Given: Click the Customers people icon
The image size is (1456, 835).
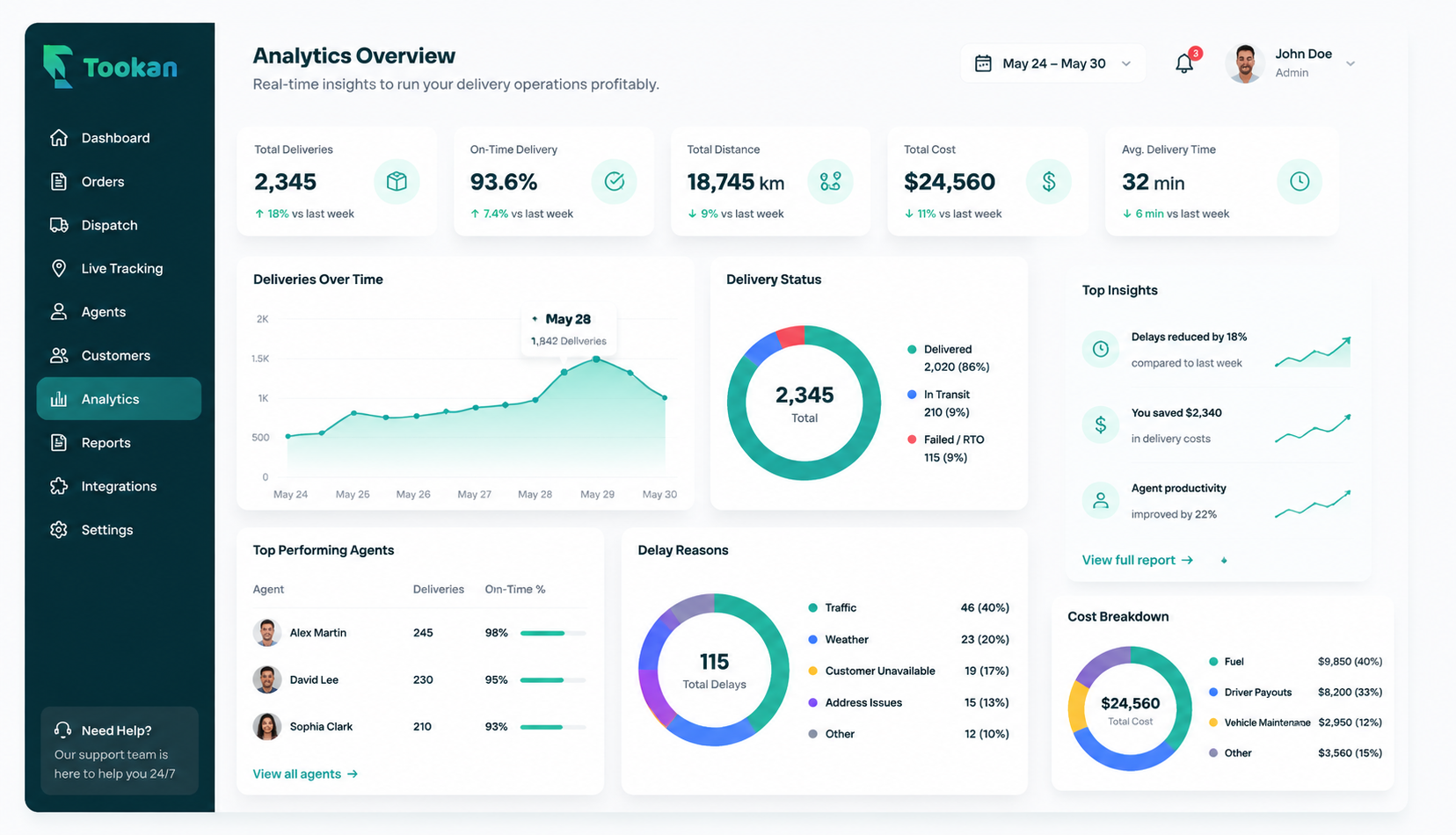Looking at the screenshot, I should point(59,355).
